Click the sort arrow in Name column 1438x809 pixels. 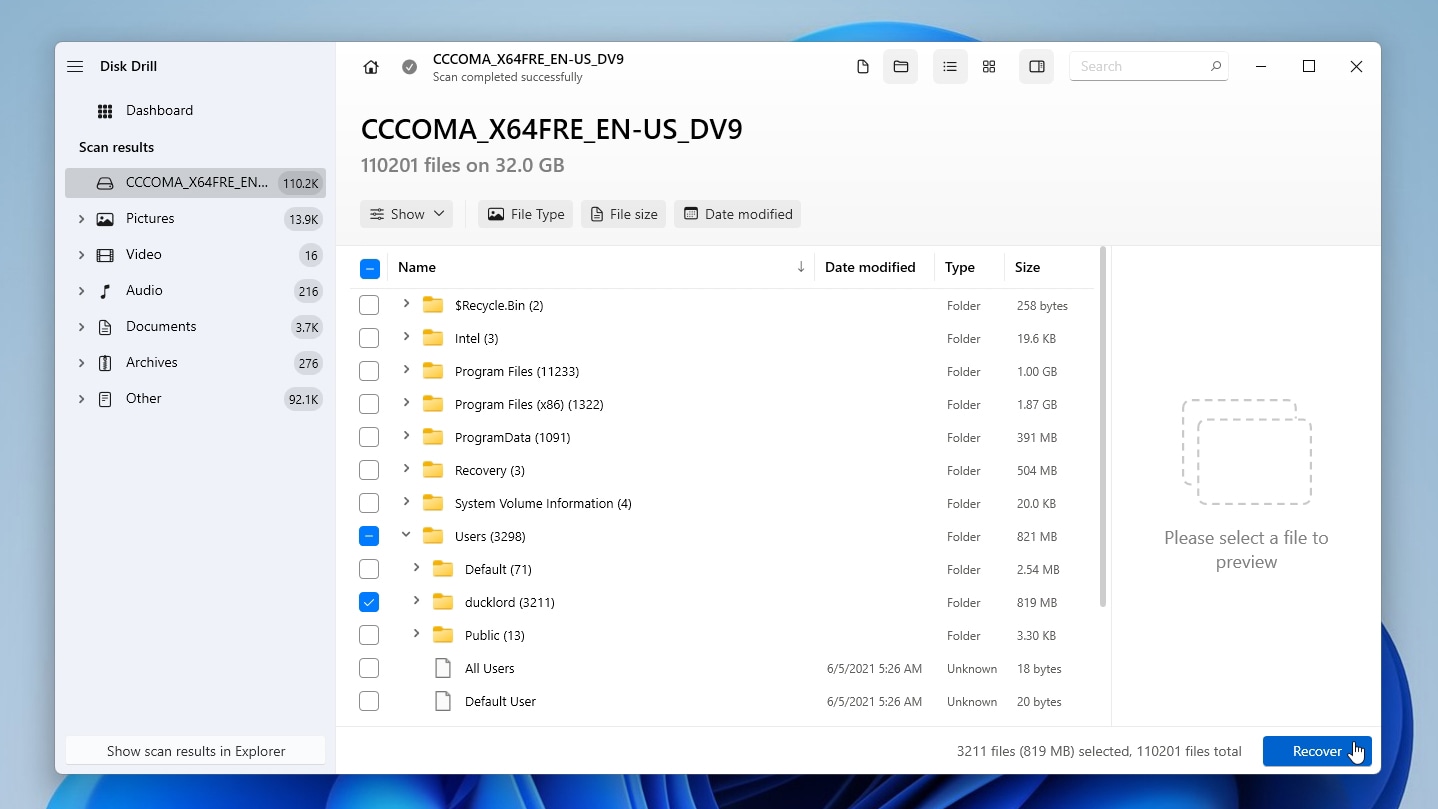[x=801, y=267]
